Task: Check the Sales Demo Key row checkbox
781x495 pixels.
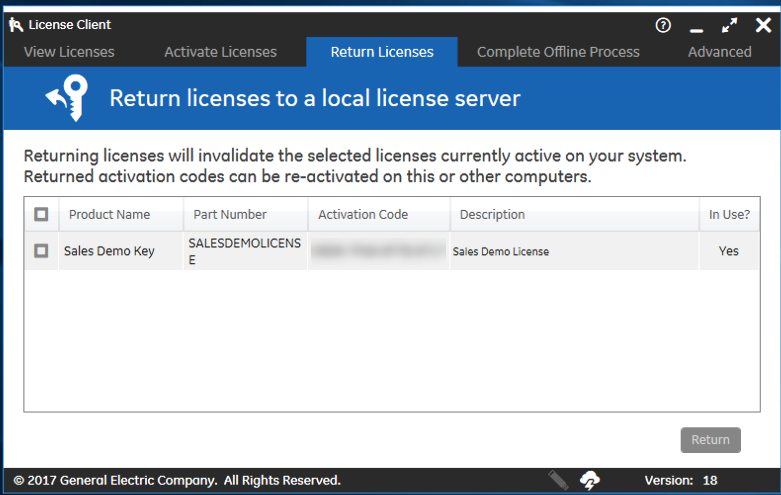Action: 41,250
